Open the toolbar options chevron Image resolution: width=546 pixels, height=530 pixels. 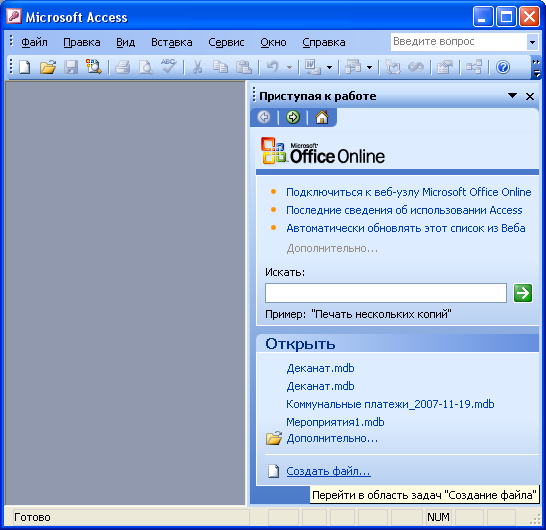pyautogui.click(x=536, y=68)
